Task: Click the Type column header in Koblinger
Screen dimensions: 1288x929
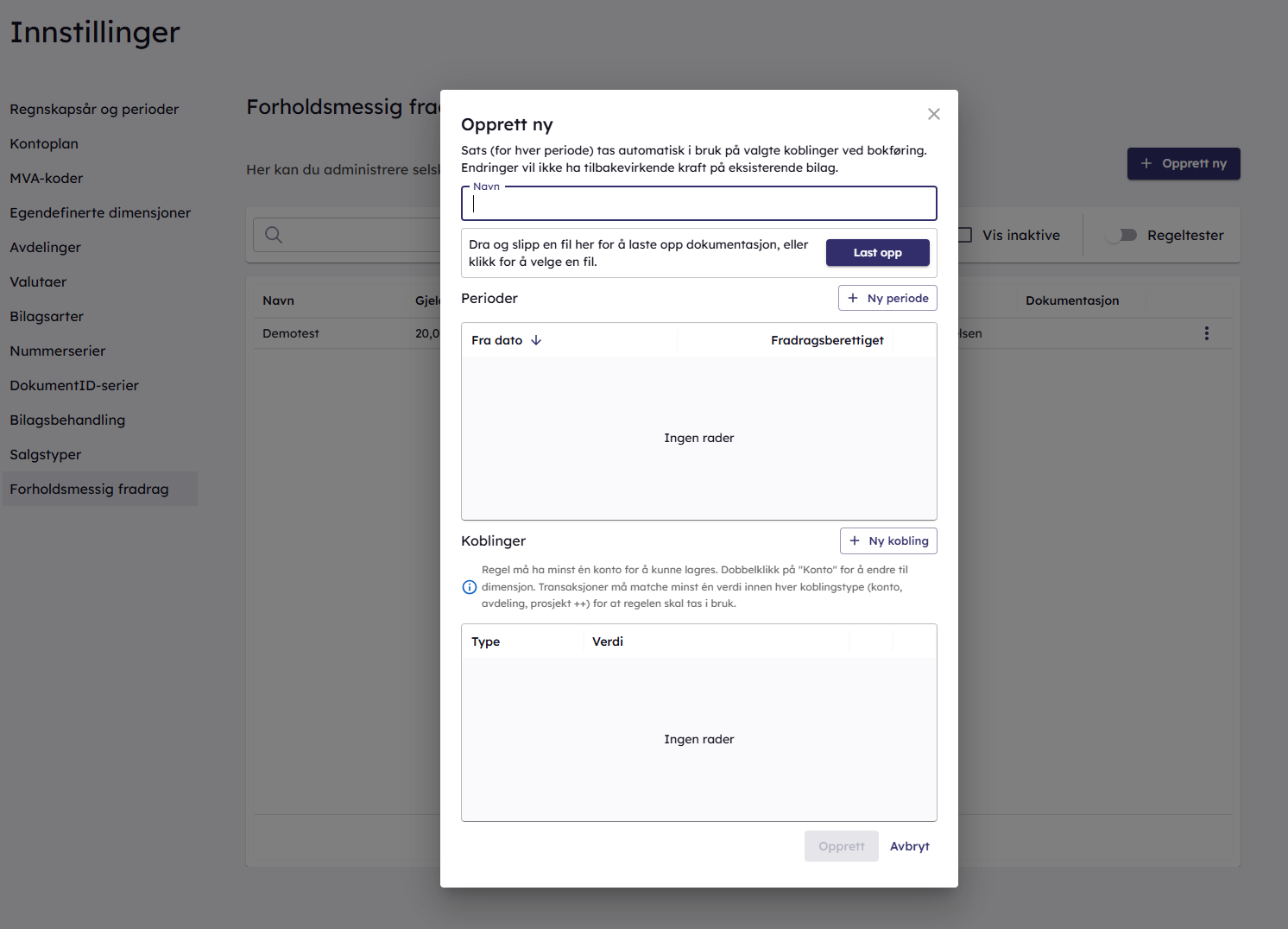Action: point(486,641)
